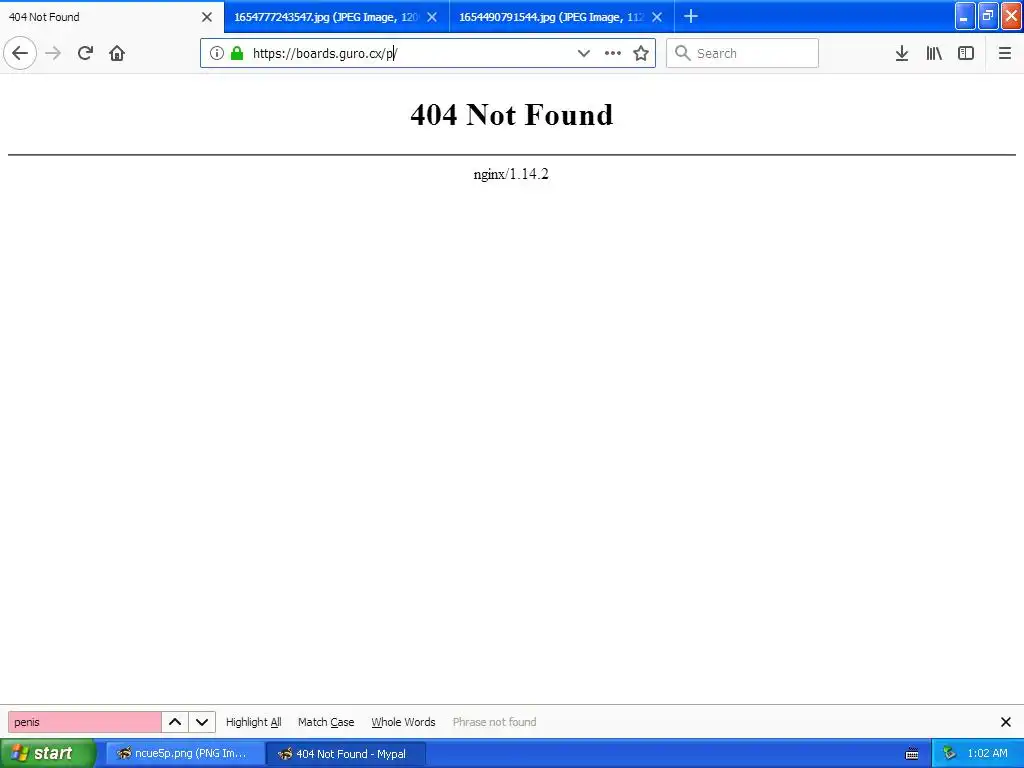Find previous match with up arrow
This screenshot has width=1024, height=768.
(175, 722)
